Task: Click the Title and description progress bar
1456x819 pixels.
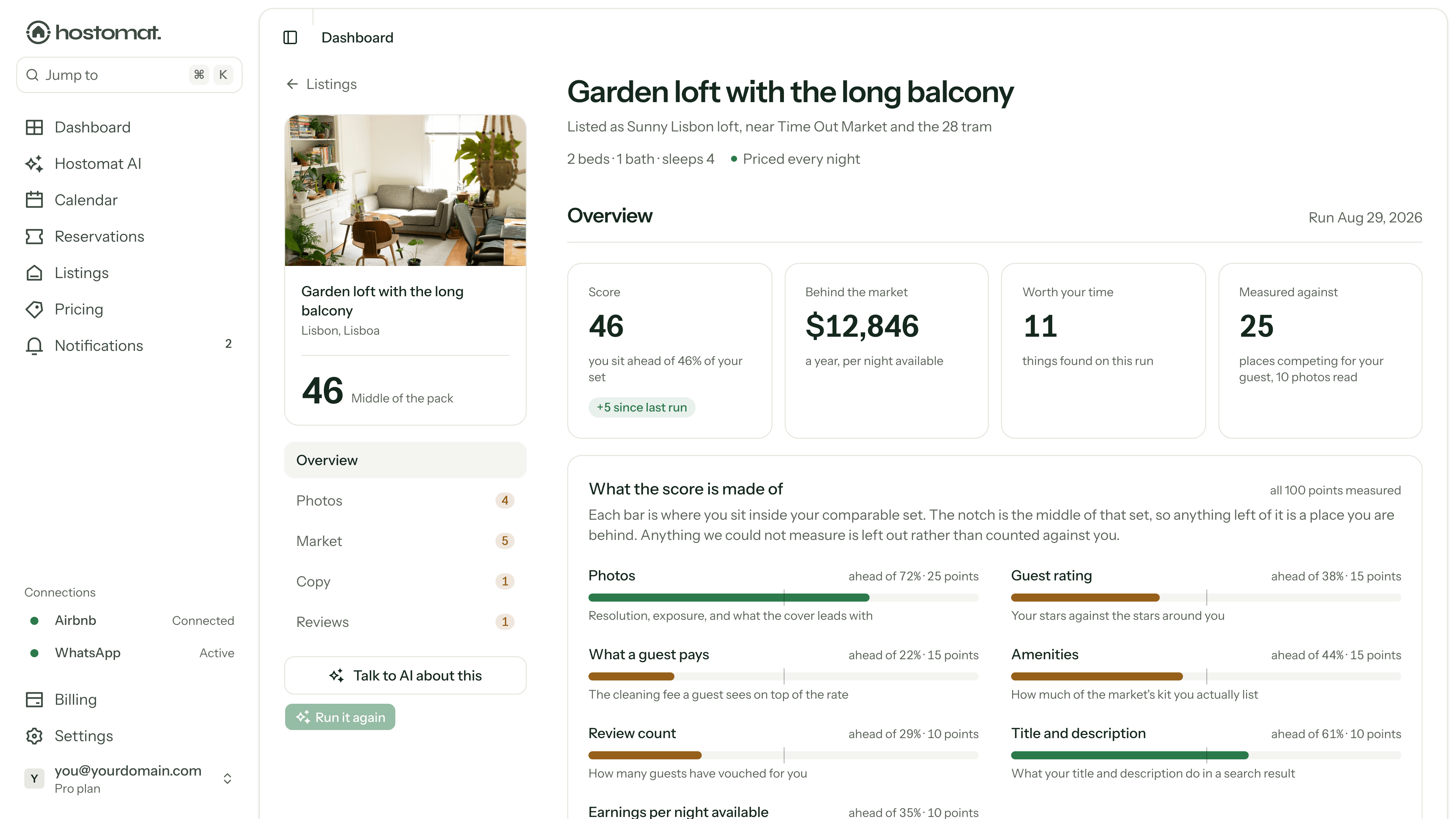Action: 1206,755
